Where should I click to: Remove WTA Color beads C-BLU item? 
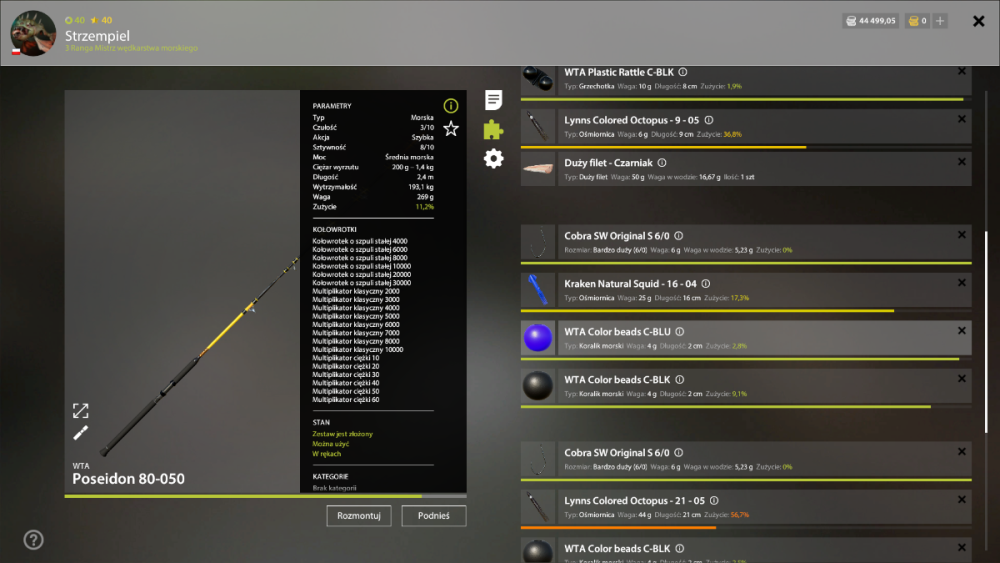962,331
